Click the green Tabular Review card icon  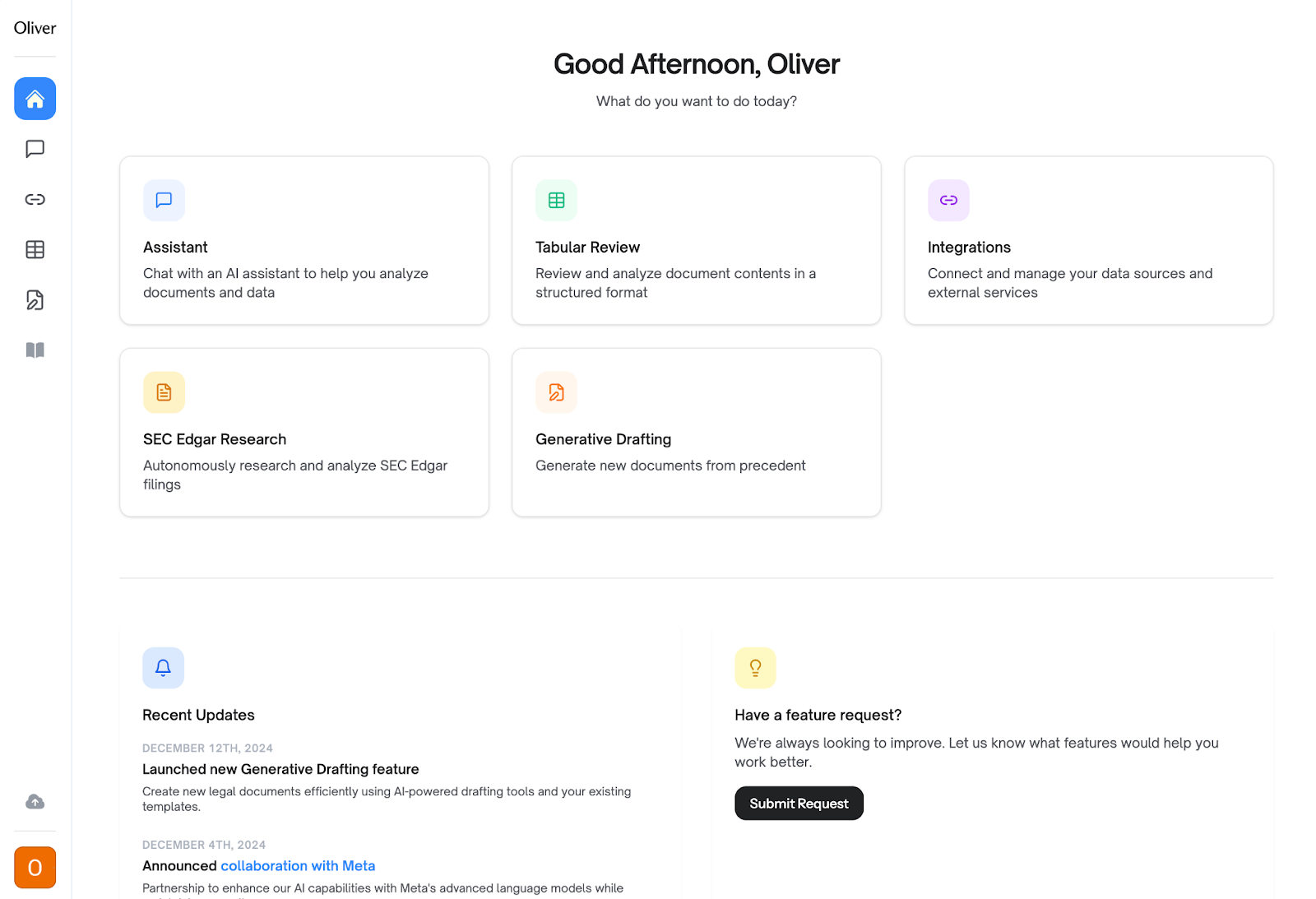coord(556,200)
